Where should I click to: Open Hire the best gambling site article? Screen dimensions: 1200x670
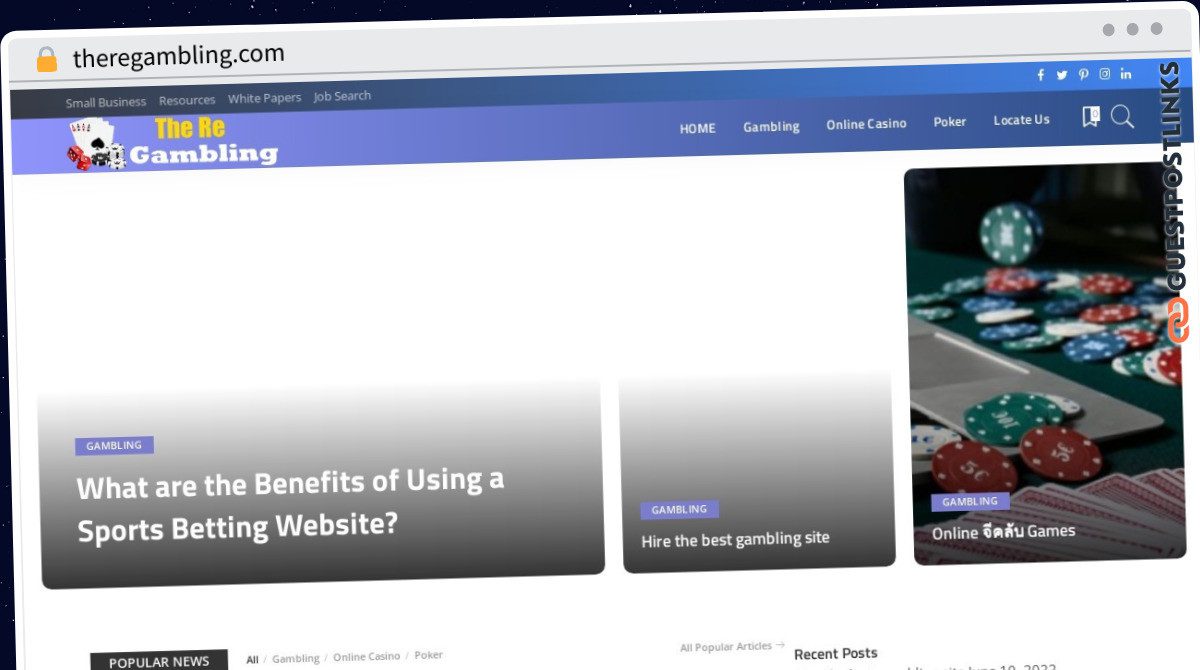tap(735, 539)
